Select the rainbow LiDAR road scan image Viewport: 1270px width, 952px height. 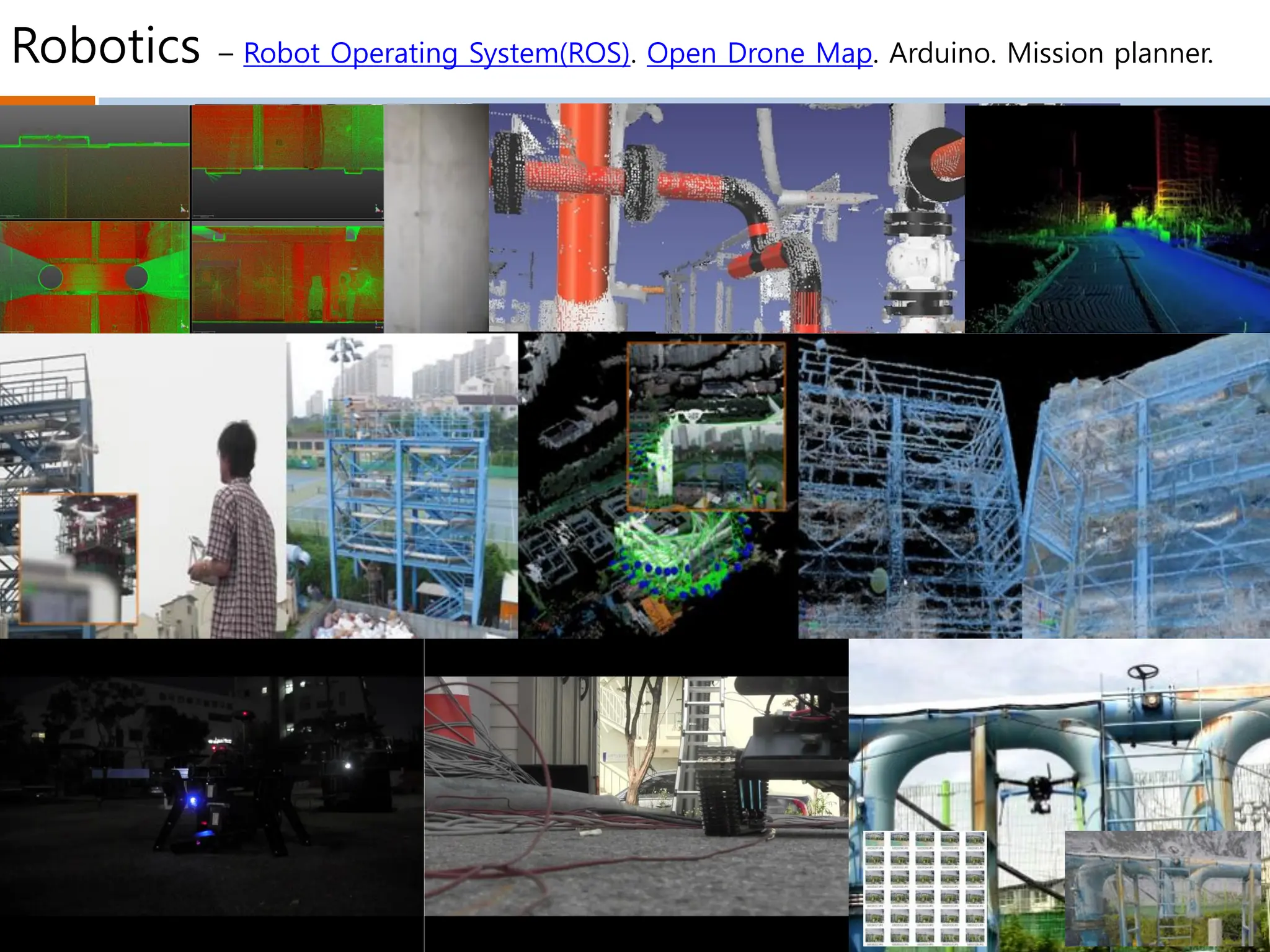pos(1117,218)
